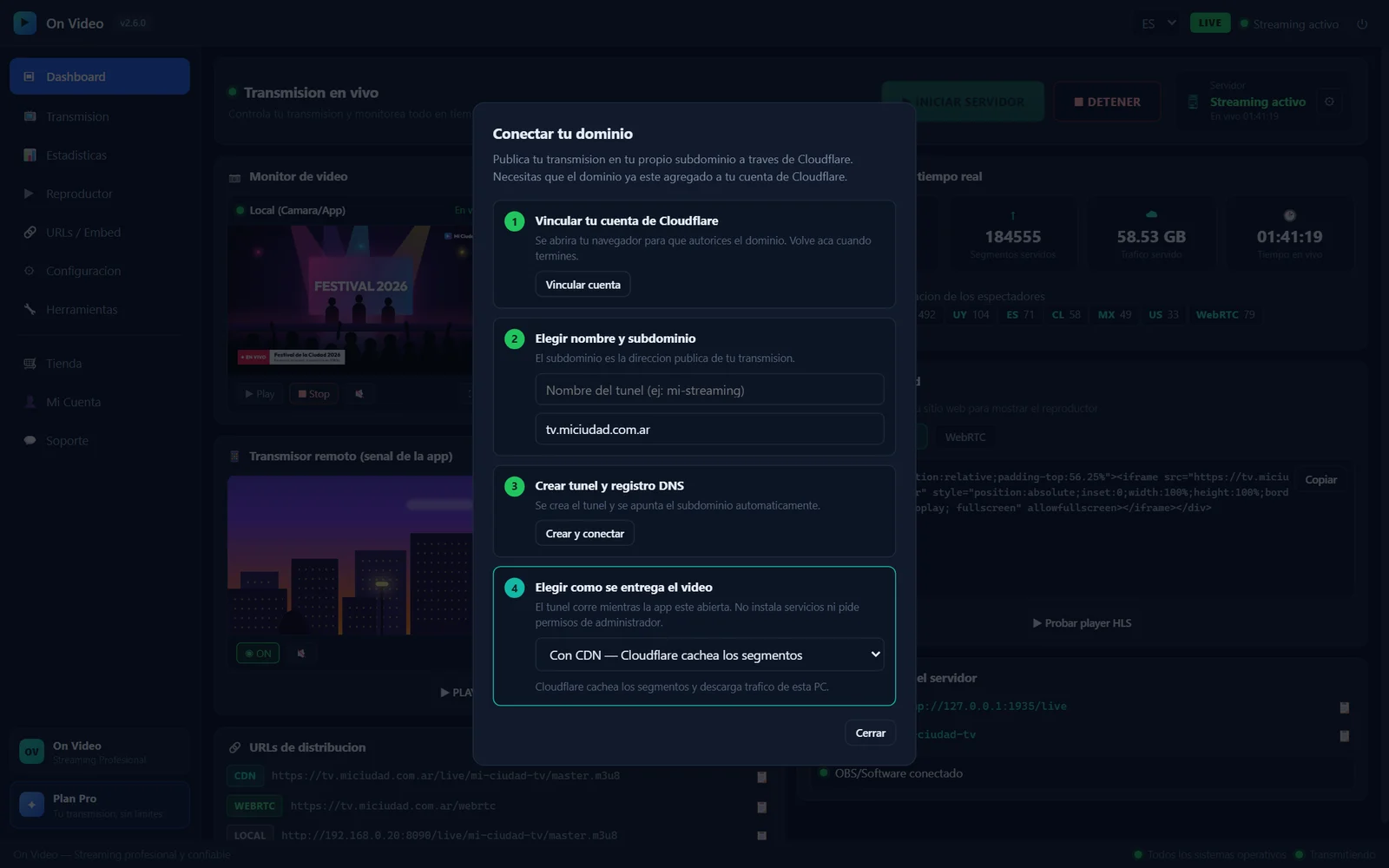Click the Tienda shop icon in sidebar

coord(30,364)
